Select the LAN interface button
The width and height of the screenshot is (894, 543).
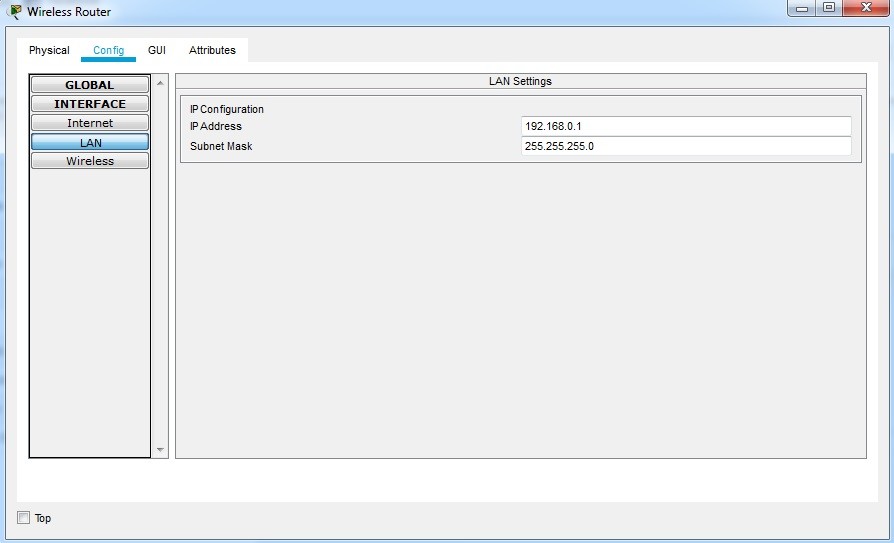[x=90, y=142]
